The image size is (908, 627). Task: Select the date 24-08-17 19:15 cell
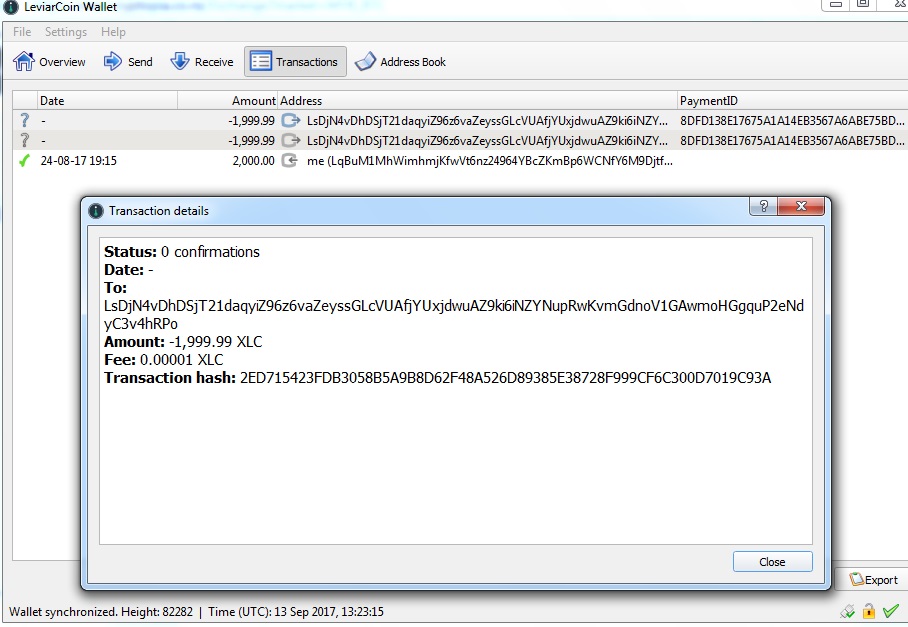pyautogui.click(x=78, y=161)
